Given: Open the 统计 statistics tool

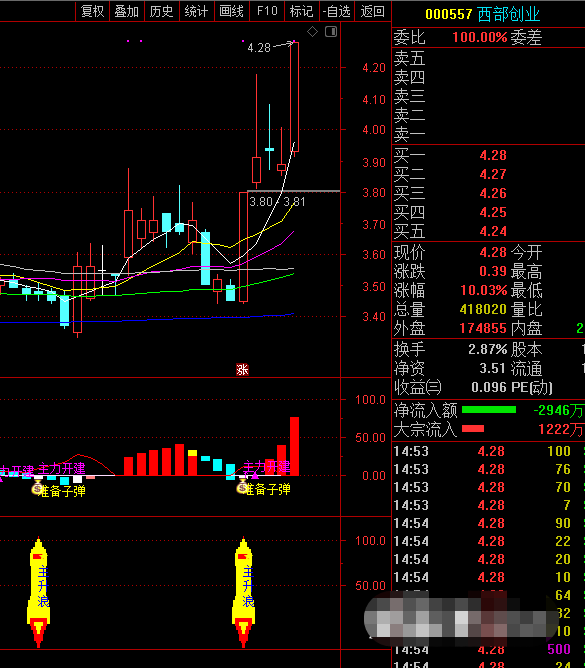Looking at the screenshot, I should (196, 11).
